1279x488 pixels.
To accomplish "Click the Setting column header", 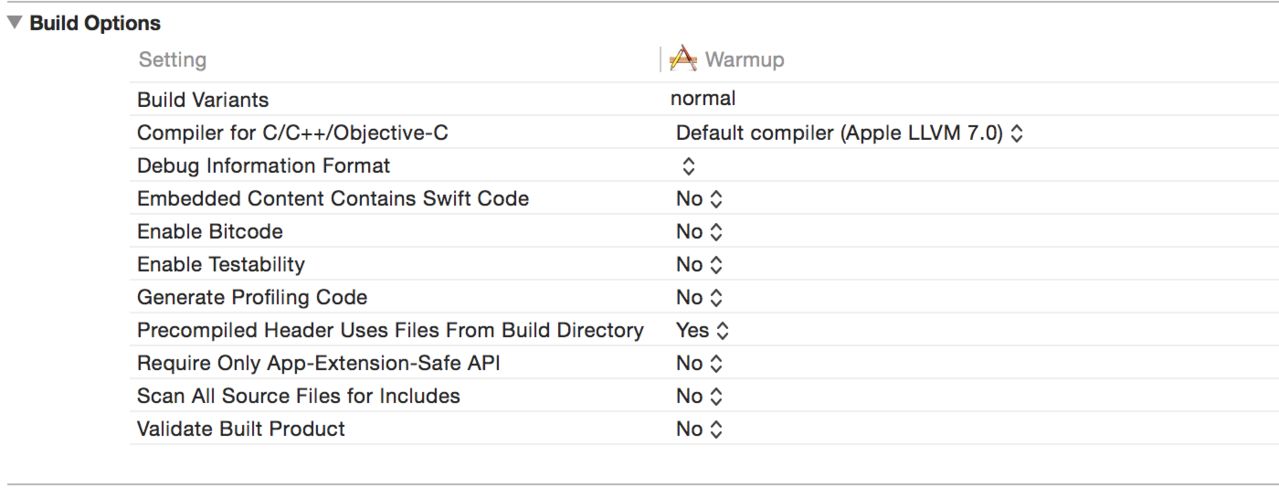I will coord(172,60).
